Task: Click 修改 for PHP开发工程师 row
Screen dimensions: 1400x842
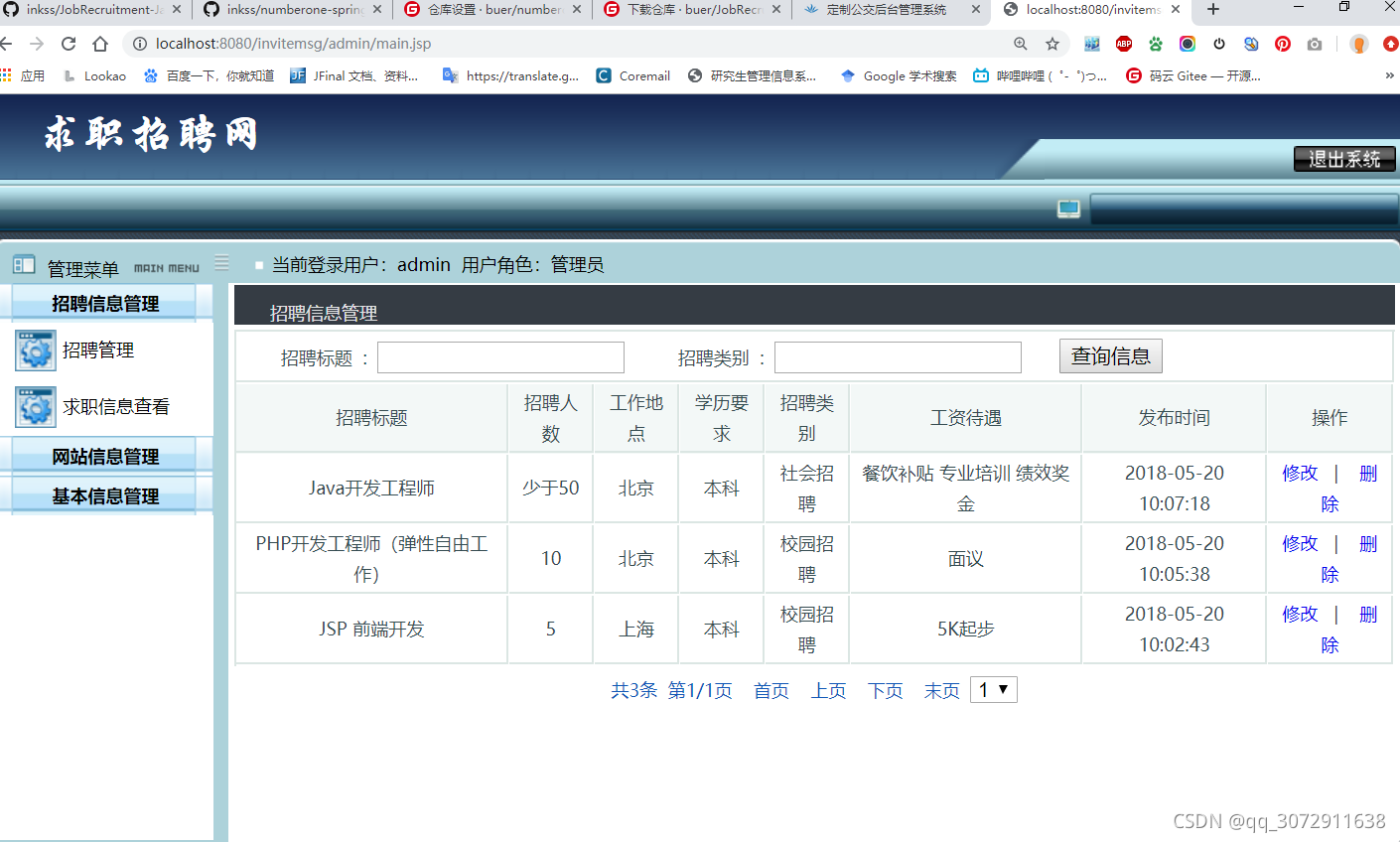Action: [x=1300, y=544]
